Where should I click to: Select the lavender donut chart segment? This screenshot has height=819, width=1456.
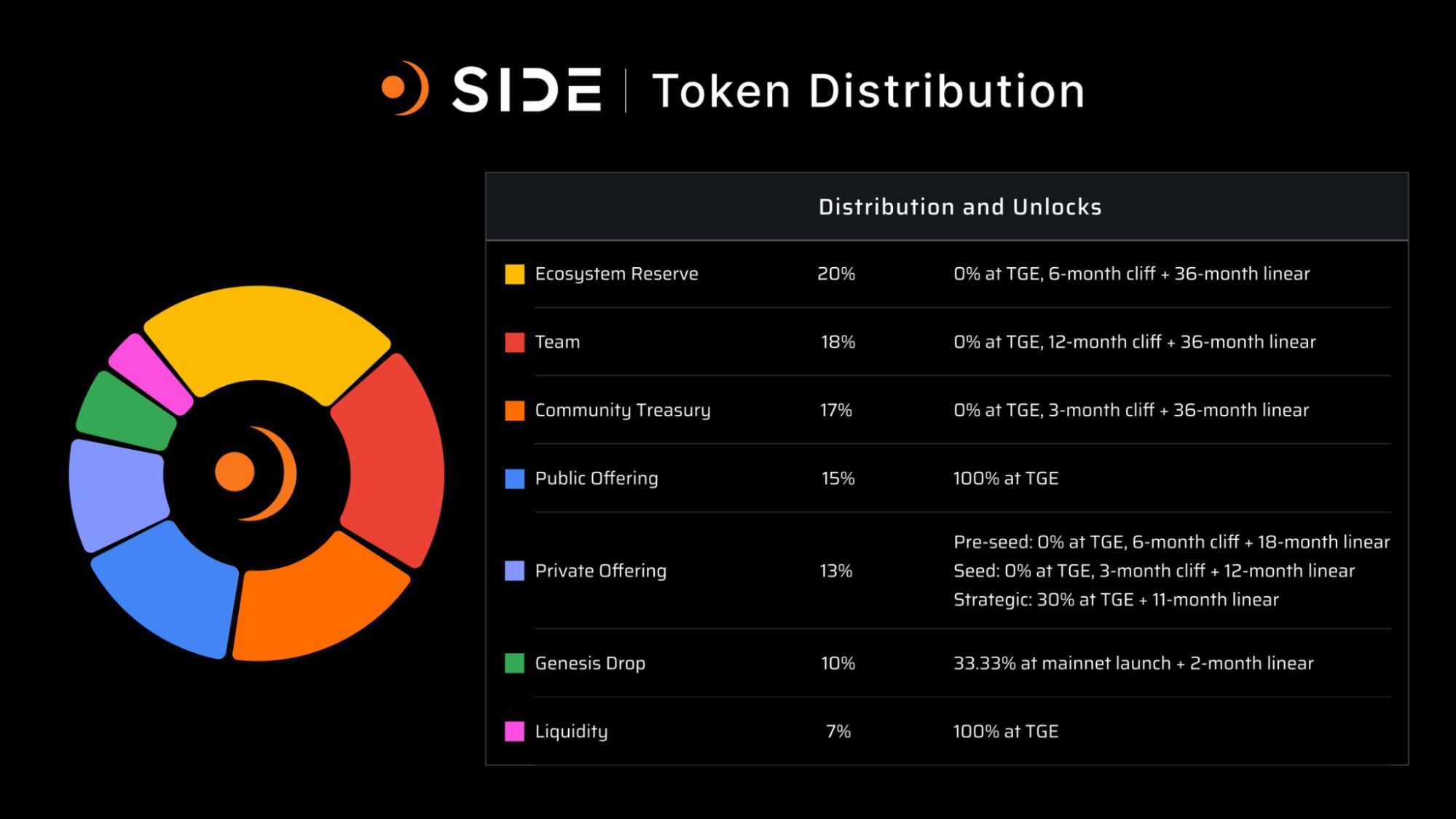click(x=115, y=491)
